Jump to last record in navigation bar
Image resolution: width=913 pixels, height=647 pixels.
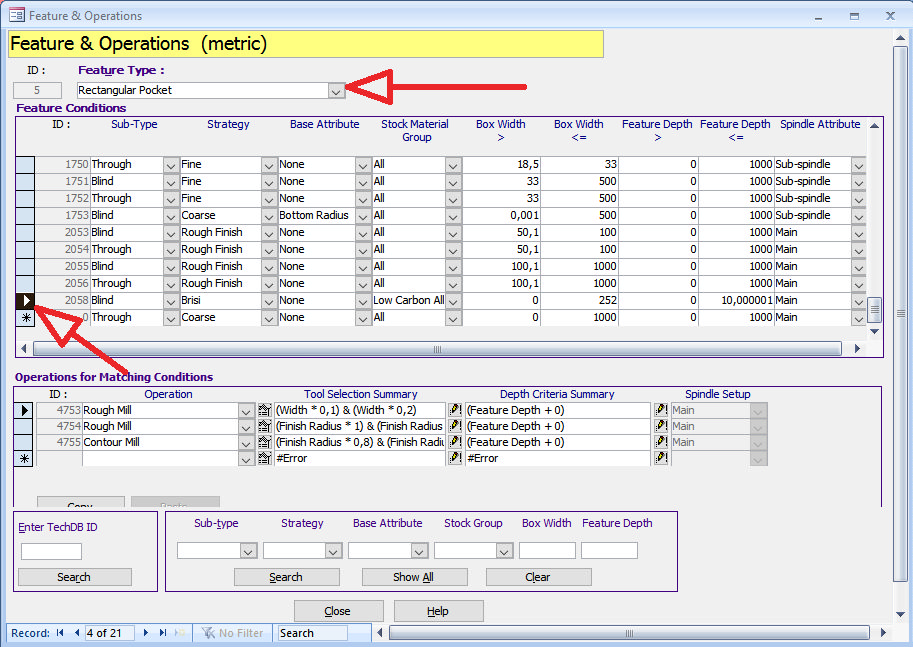[x=163, y=633]
